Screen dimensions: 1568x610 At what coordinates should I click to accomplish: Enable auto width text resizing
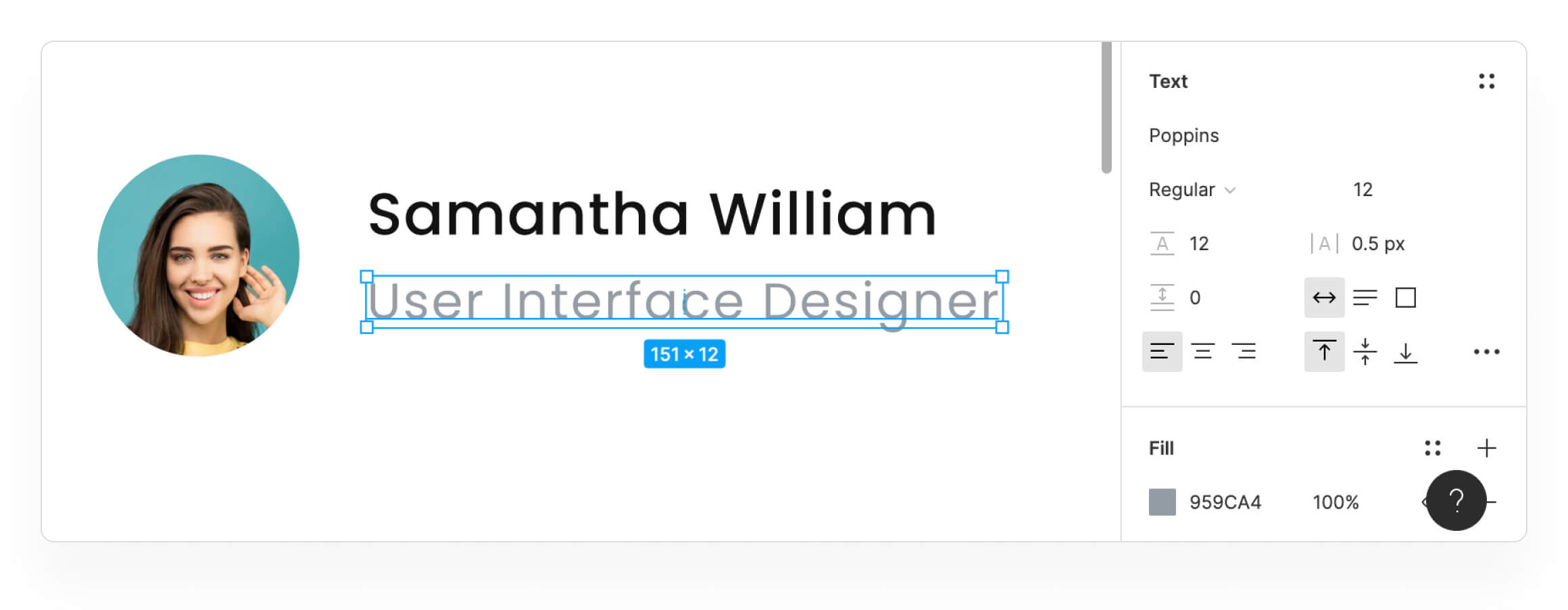1324,298
